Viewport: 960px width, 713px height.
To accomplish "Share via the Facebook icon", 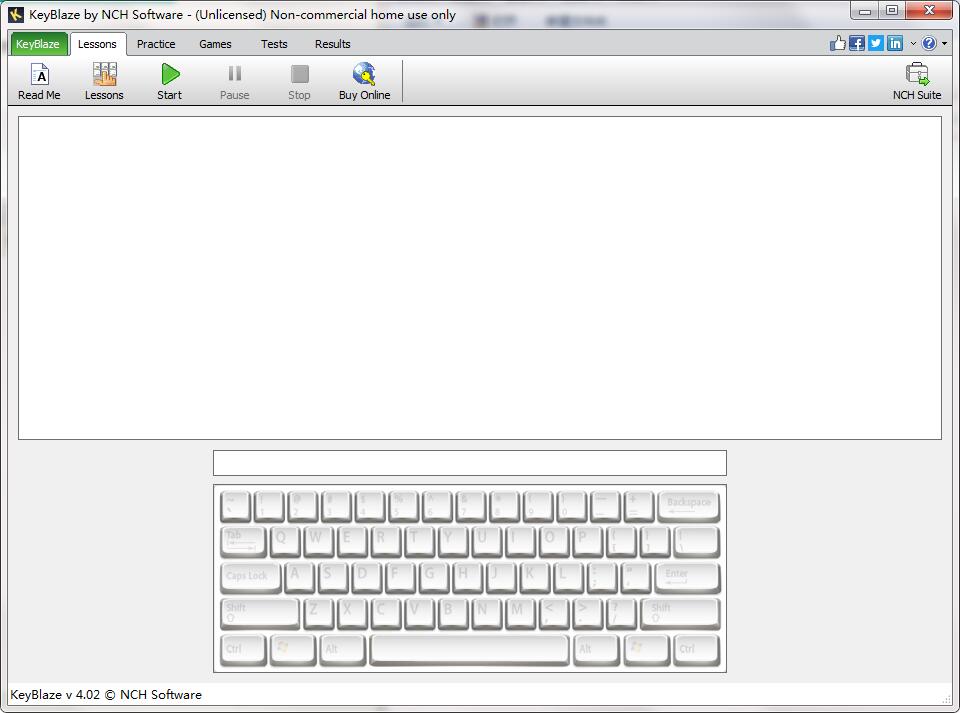I will point(857,43).
